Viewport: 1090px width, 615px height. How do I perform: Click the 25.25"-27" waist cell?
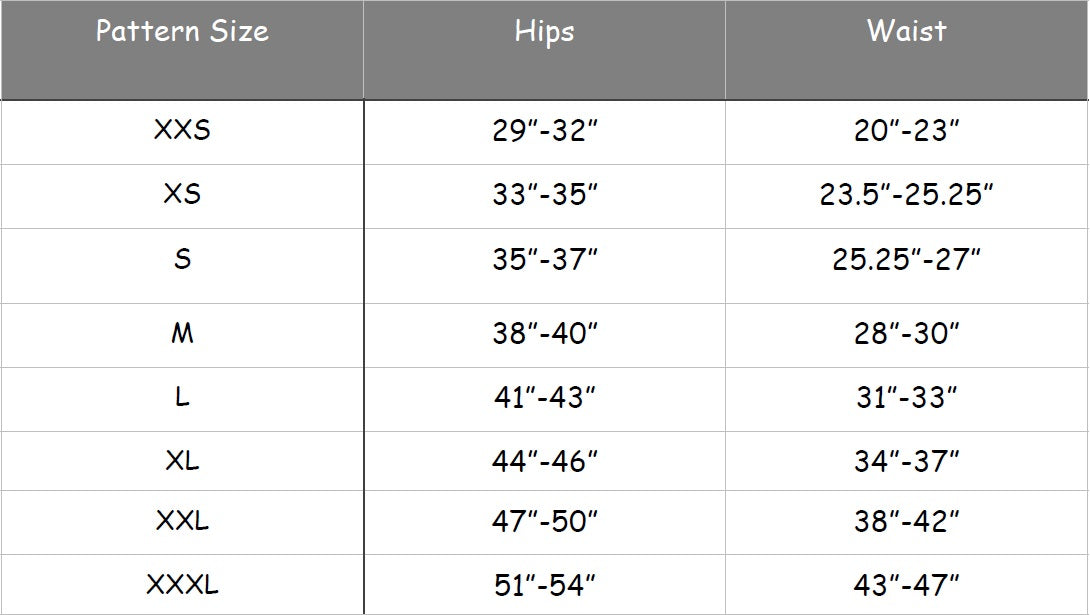click(x=906, y=260)
